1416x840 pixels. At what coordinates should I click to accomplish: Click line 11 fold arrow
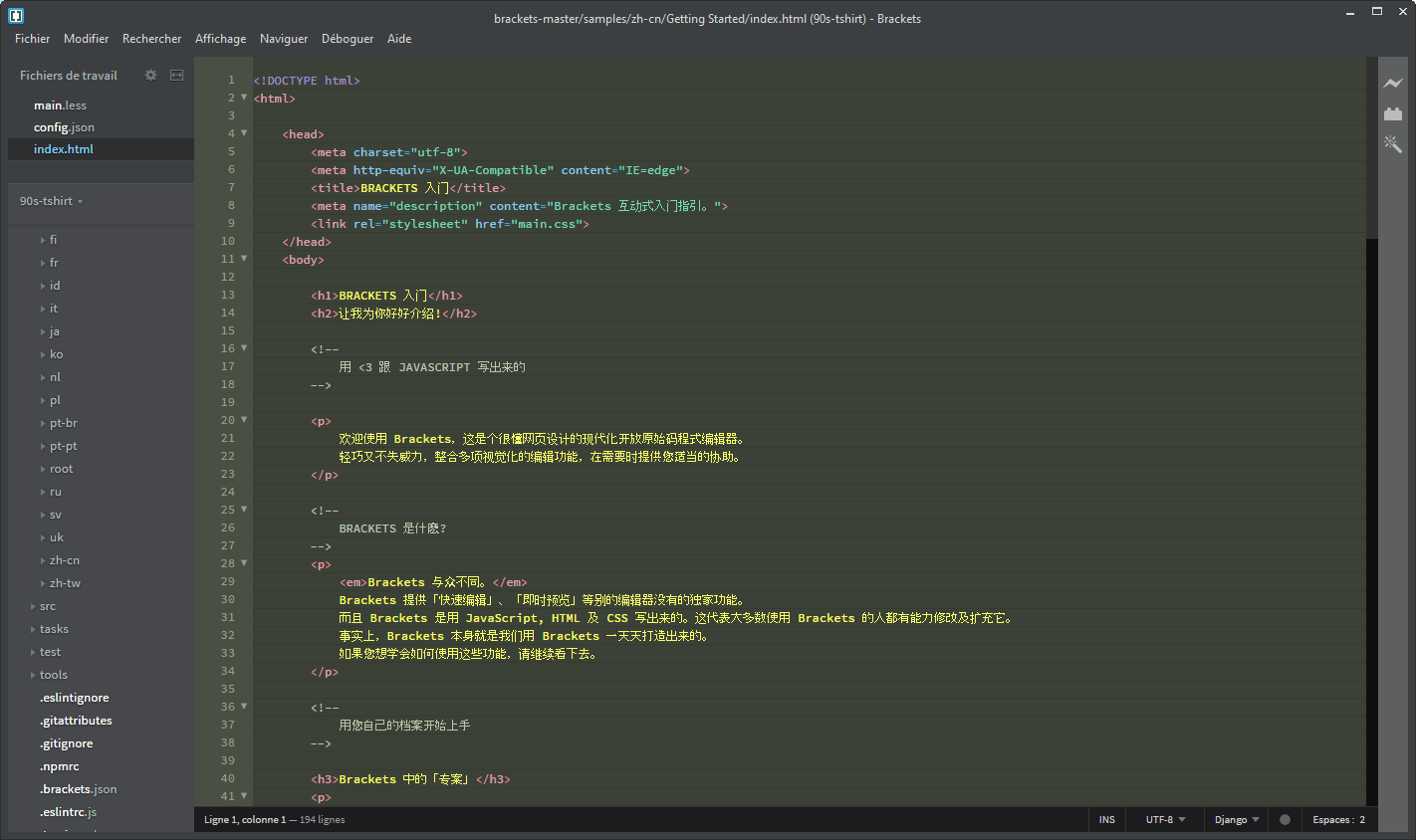(242, 259)
